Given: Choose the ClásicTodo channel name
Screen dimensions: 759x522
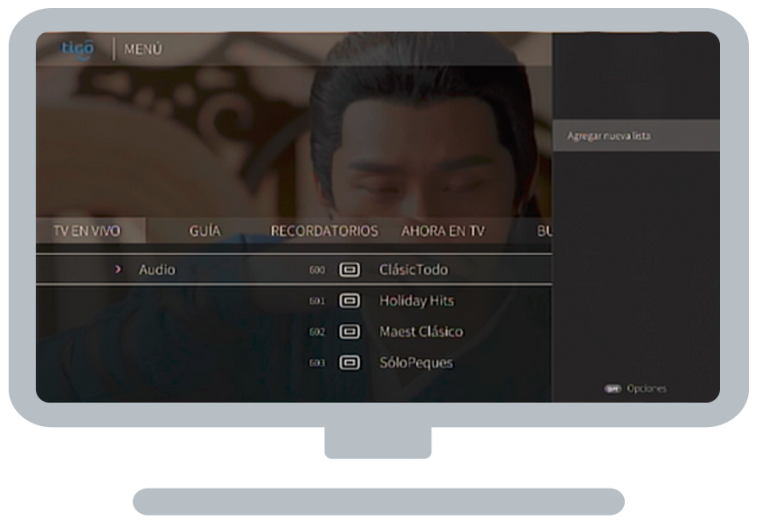Looking at the screenshot, I should pyautogui.click(x=413, y=269).
